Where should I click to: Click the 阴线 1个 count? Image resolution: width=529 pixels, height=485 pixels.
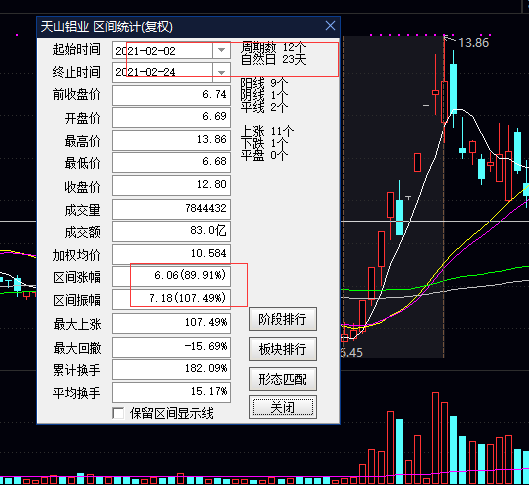264,95
